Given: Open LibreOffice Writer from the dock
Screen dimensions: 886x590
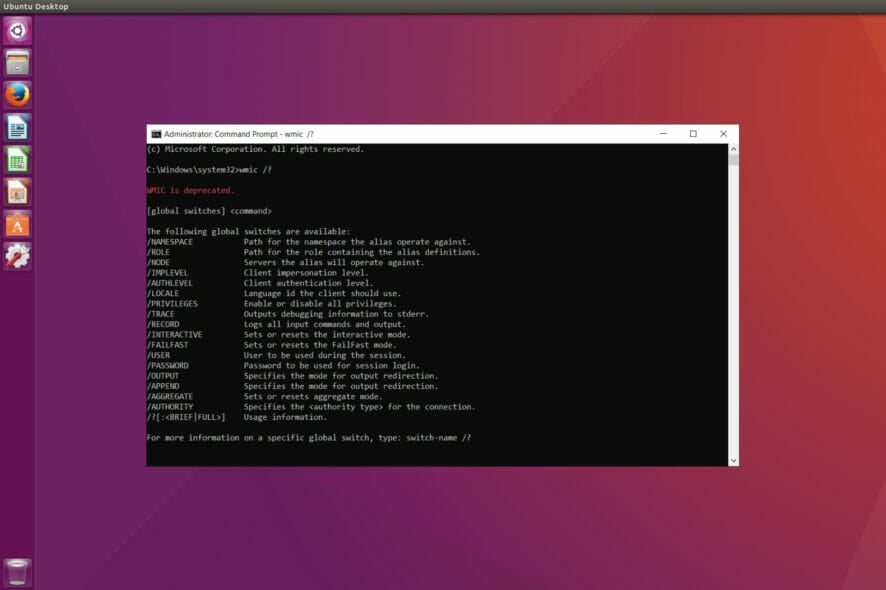Looking at the screenshot, I should (14, 127).
